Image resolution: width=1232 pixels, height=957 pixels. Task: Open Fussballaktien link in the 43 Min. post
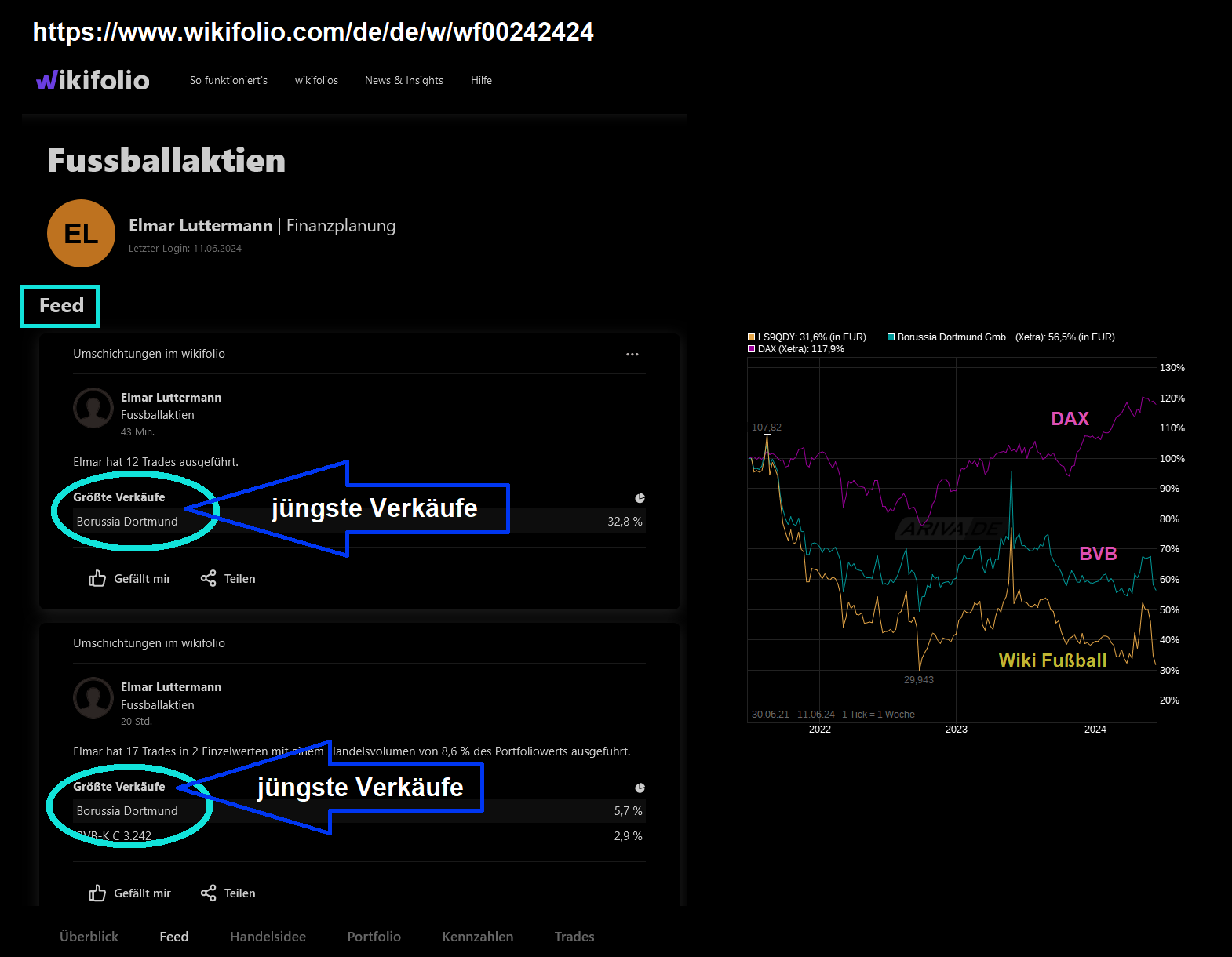point(158,415)
